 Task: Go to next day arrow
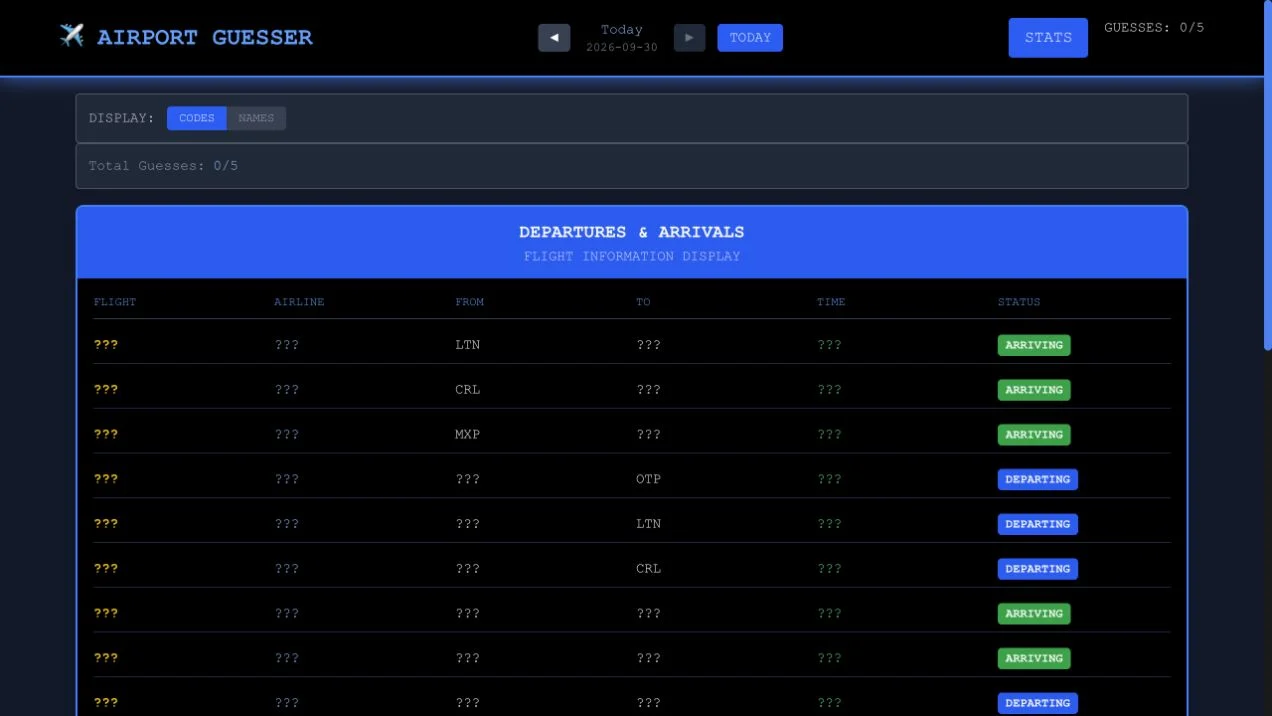(x=689, y=38)
